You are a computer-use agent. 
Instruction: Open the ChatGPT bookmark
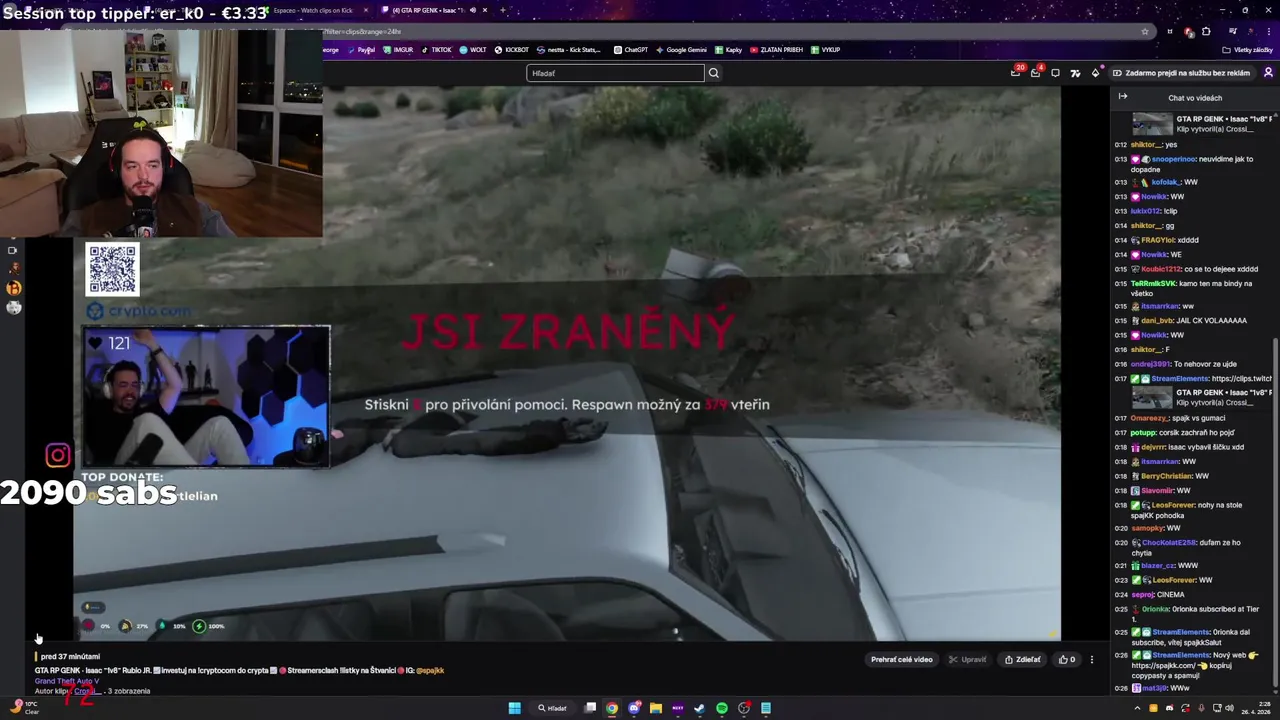[631, 50]
